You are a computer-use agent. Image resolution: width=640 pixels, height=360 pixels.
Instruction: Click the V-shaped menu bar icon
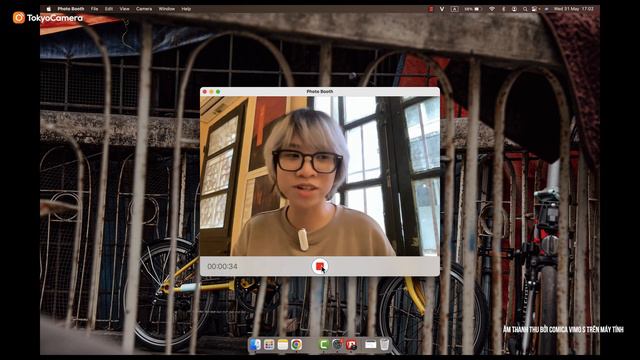click(442, 9)
